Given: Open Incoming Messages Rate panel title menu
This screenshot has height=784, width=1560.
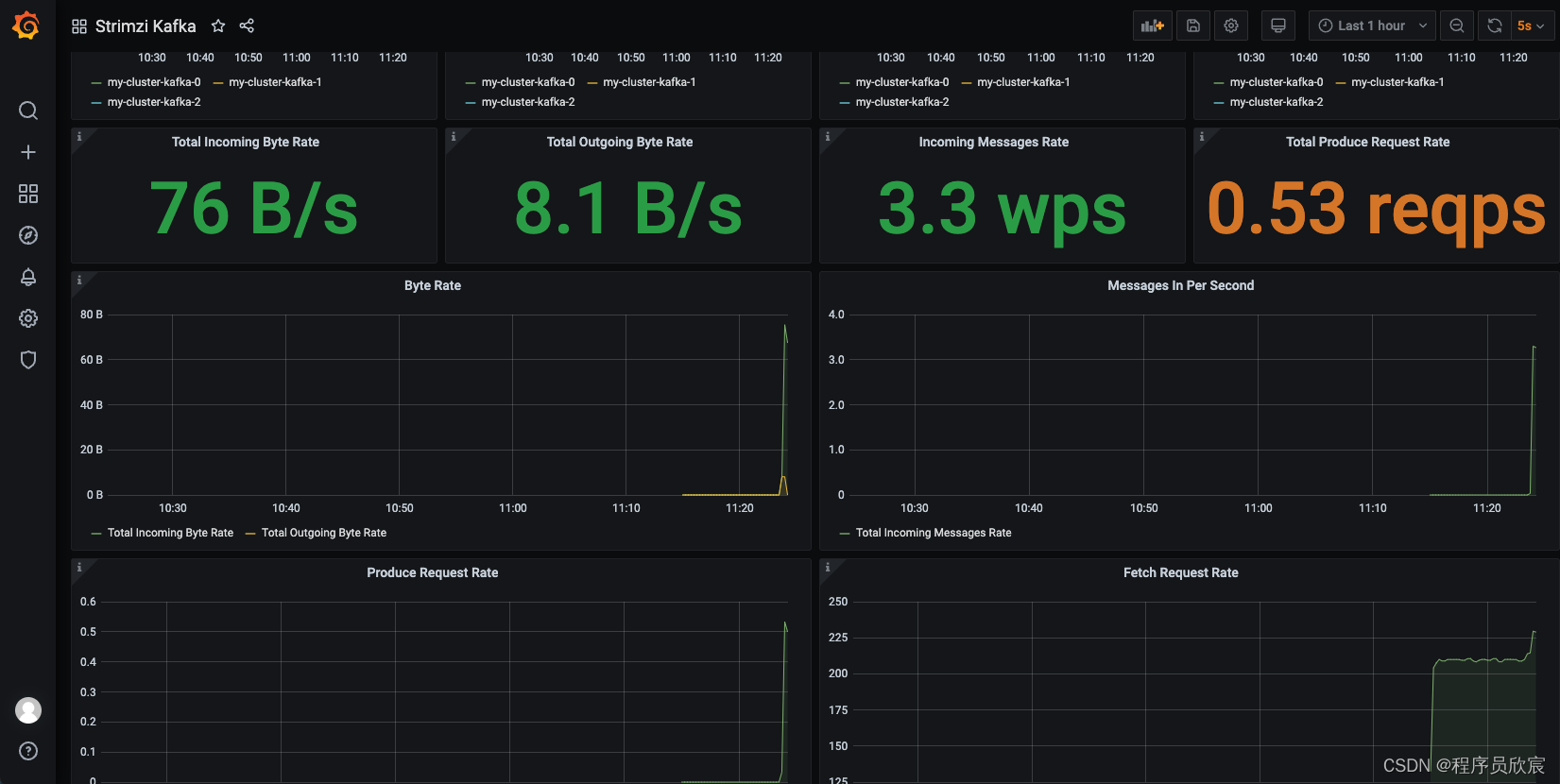Looking at the screenshot, I should point(994,142).
